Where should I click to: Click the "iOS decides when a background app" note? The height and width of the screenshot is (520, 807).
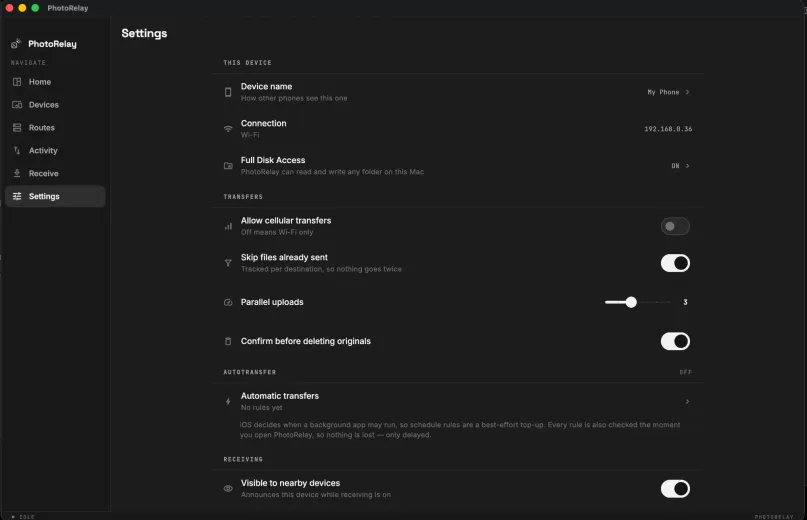pos(460,430)
